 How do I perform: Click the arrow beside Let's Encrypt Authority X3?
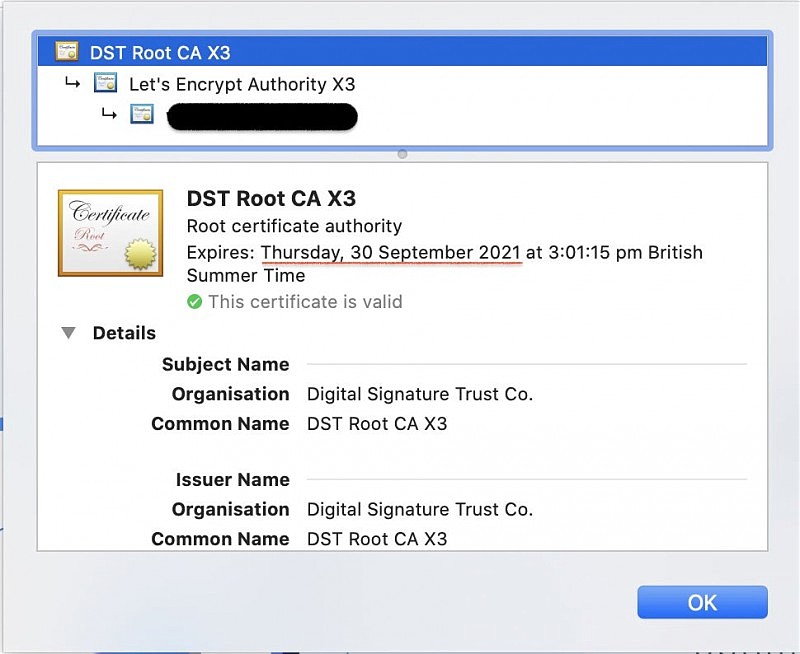pos(72,83)
